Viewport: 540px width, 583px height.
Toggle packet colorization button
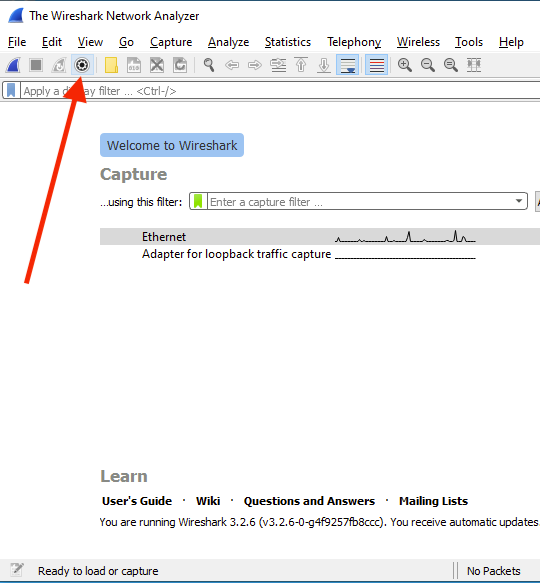[x=376, y=65]
